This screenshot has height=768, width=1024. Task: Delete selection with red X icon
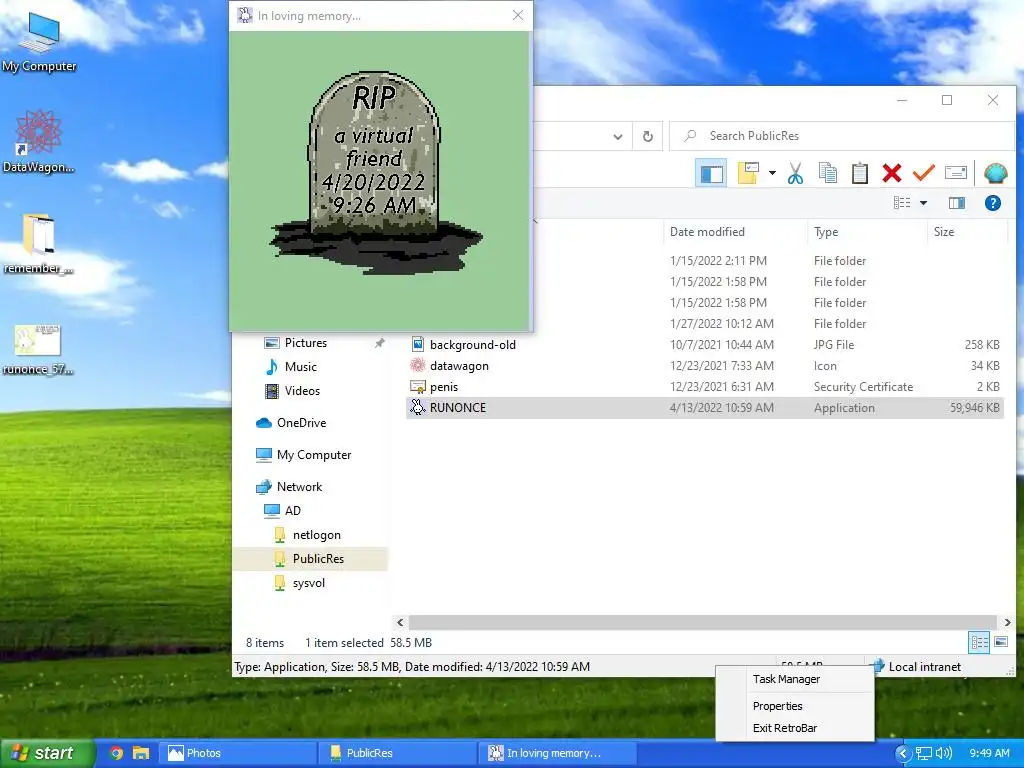click(x=891, y=174)
